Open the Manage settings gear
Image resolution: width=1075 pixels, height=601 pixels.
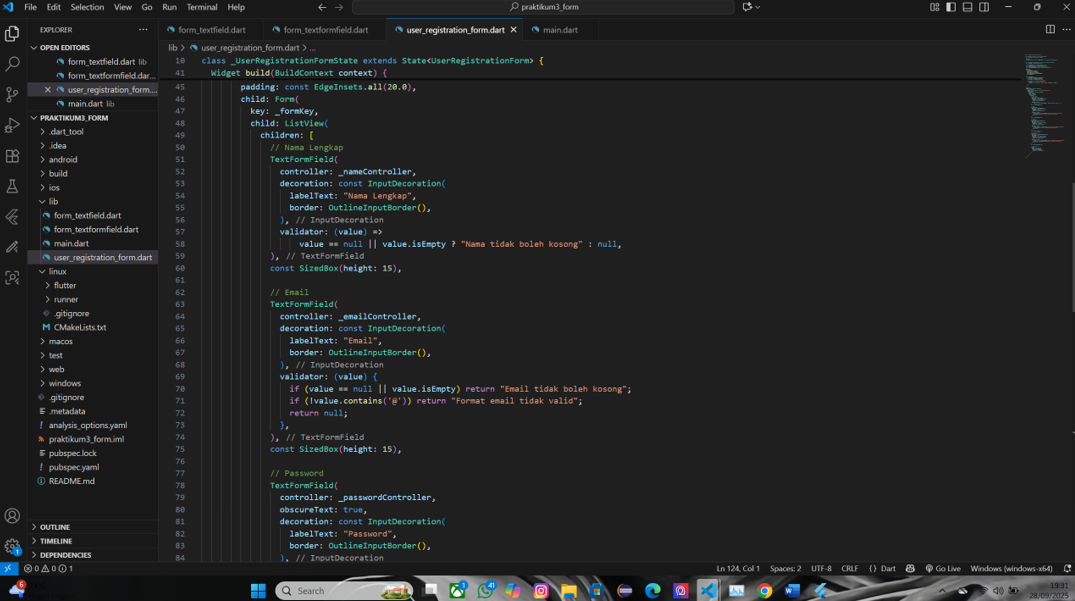pyautogui.click(x=12, y=546)
